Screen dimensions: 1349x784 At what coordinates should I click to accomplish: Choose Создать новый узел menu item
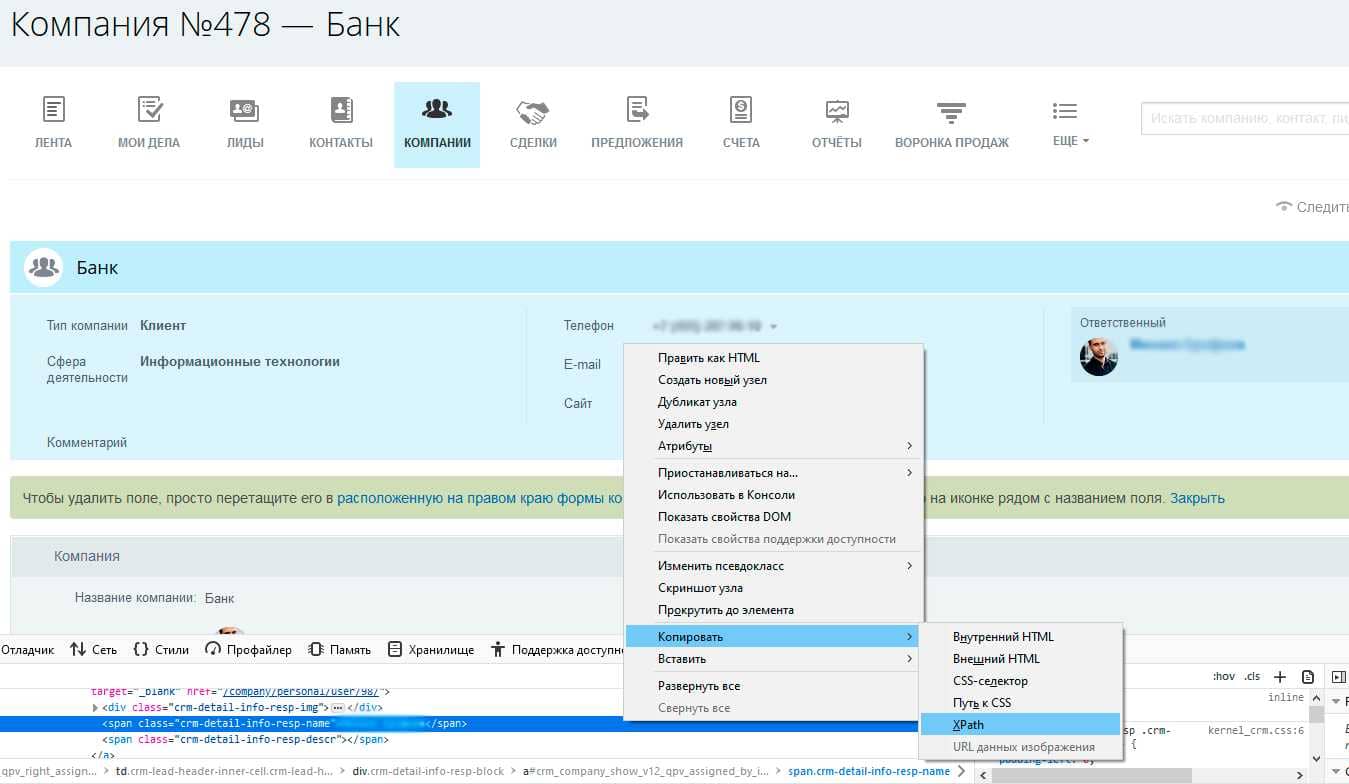coord(774,380)
